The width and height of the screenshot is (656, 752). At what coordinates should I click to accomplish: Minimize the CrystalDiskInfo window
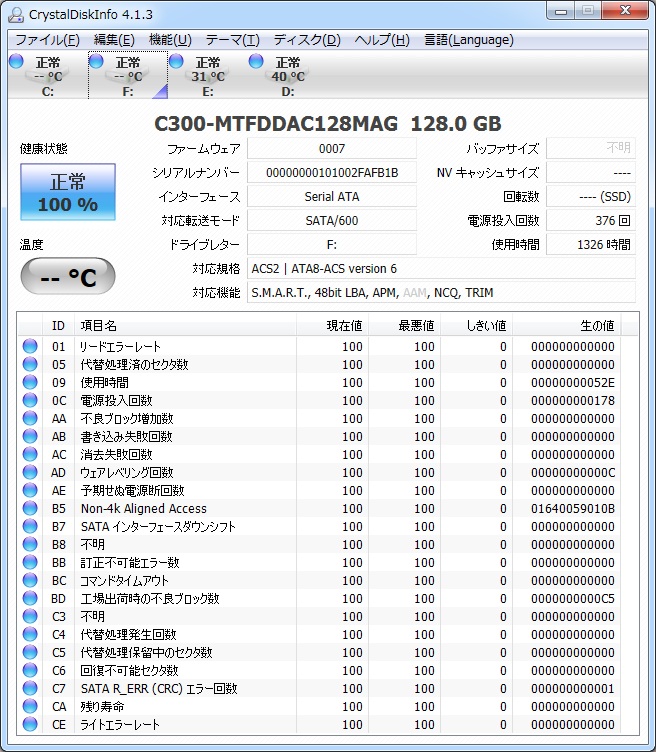point(561,11)
